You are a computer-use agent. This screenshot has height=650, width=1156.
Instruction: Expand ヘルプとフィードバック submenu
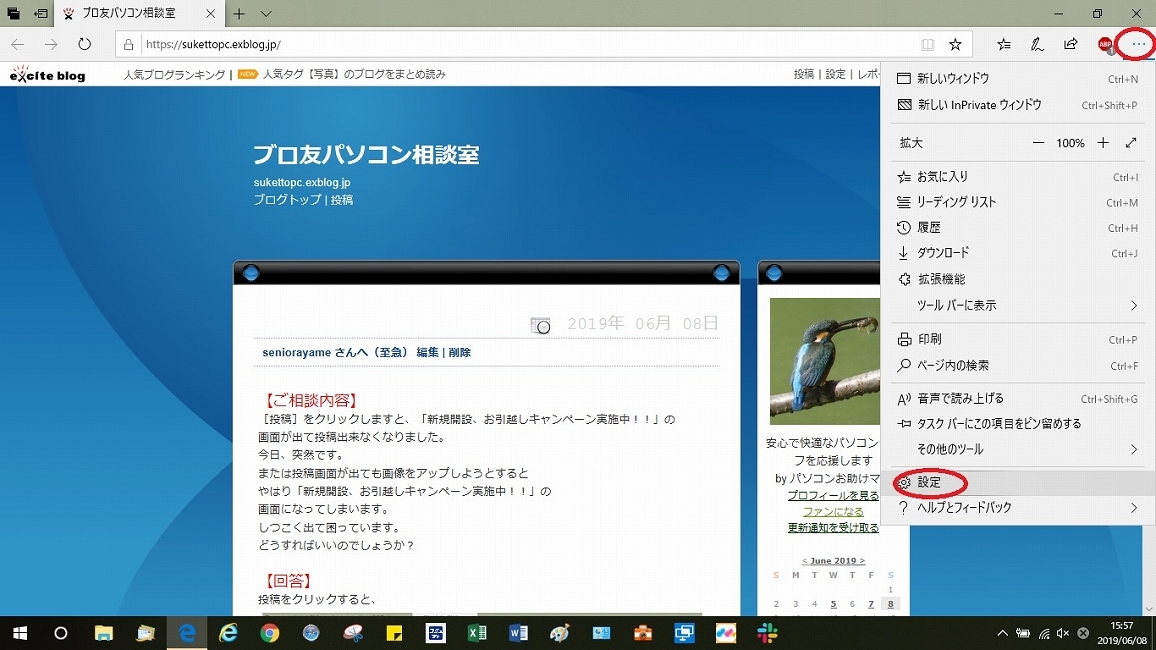1017,508
